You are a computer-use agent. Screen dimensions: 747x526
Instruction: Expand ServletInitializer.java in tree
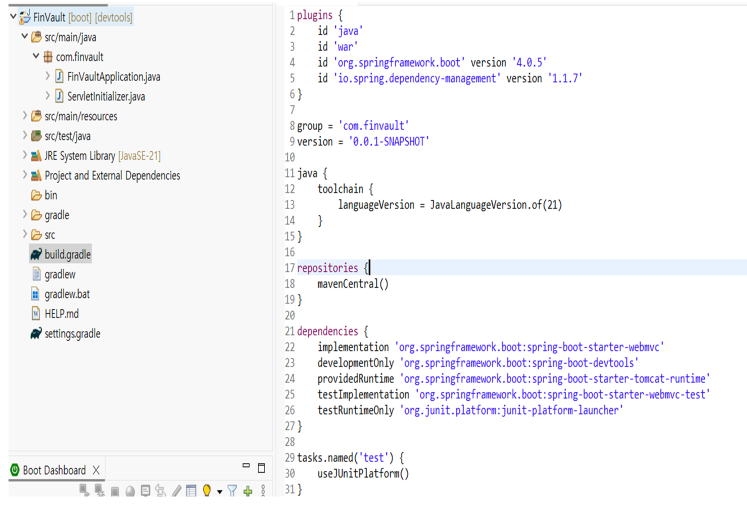click(x=48, y=96)
